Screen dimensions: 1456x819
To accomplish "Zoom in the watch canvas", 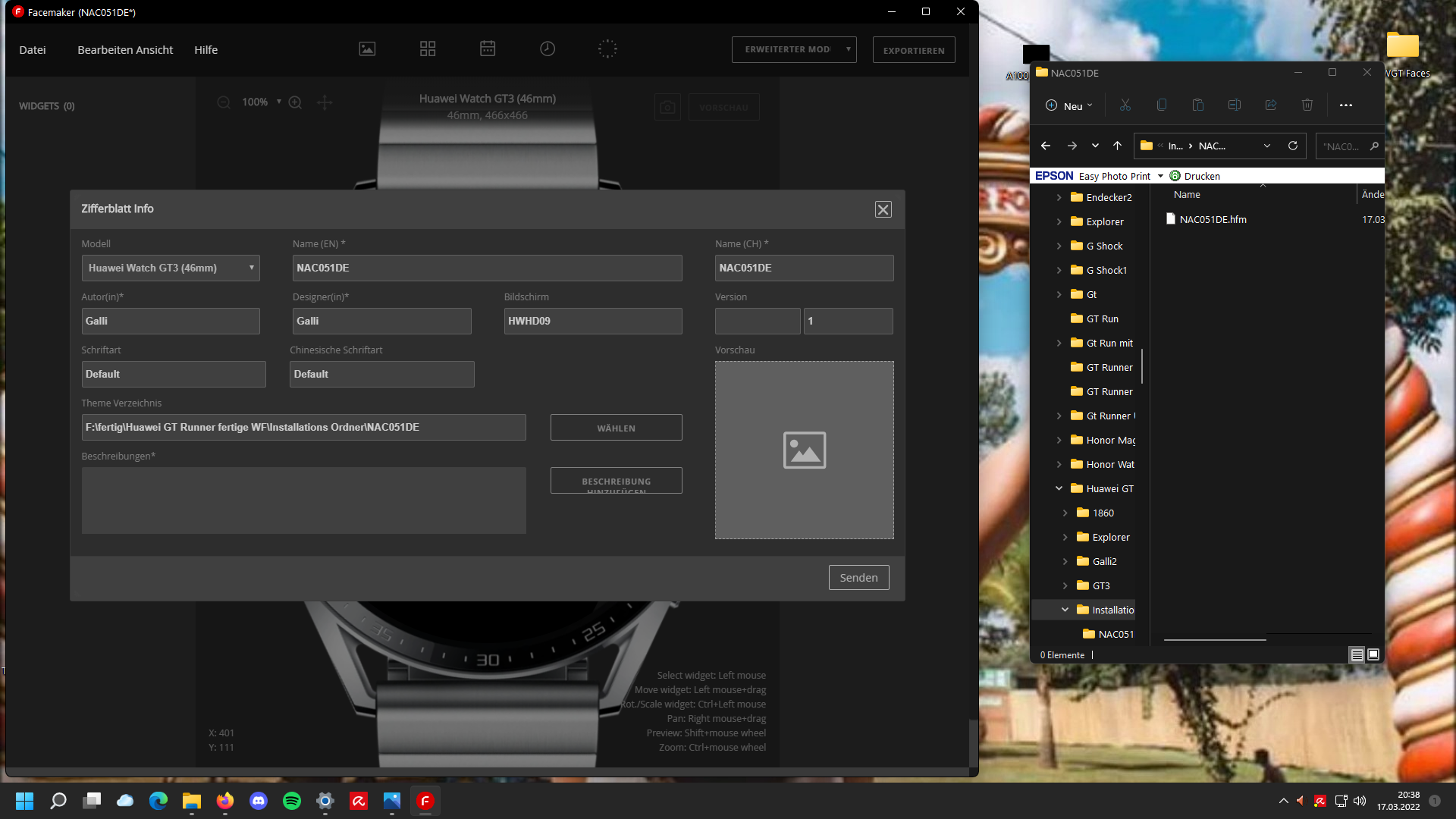I will [295, 102].
